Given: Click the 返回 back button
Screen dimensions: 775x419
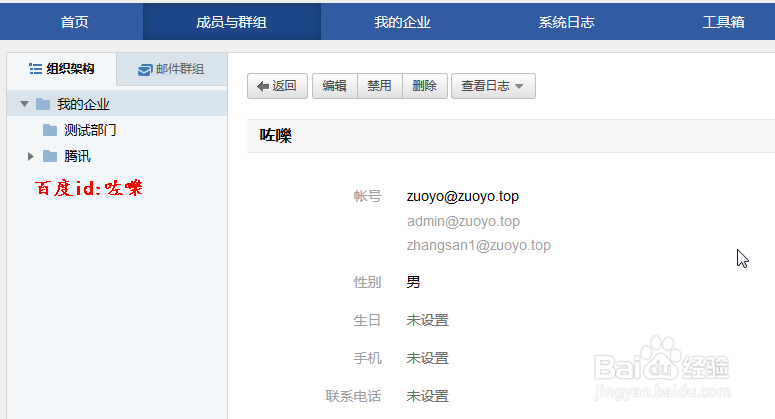Looking at the screenshot, I should click(x=277, y=86).
